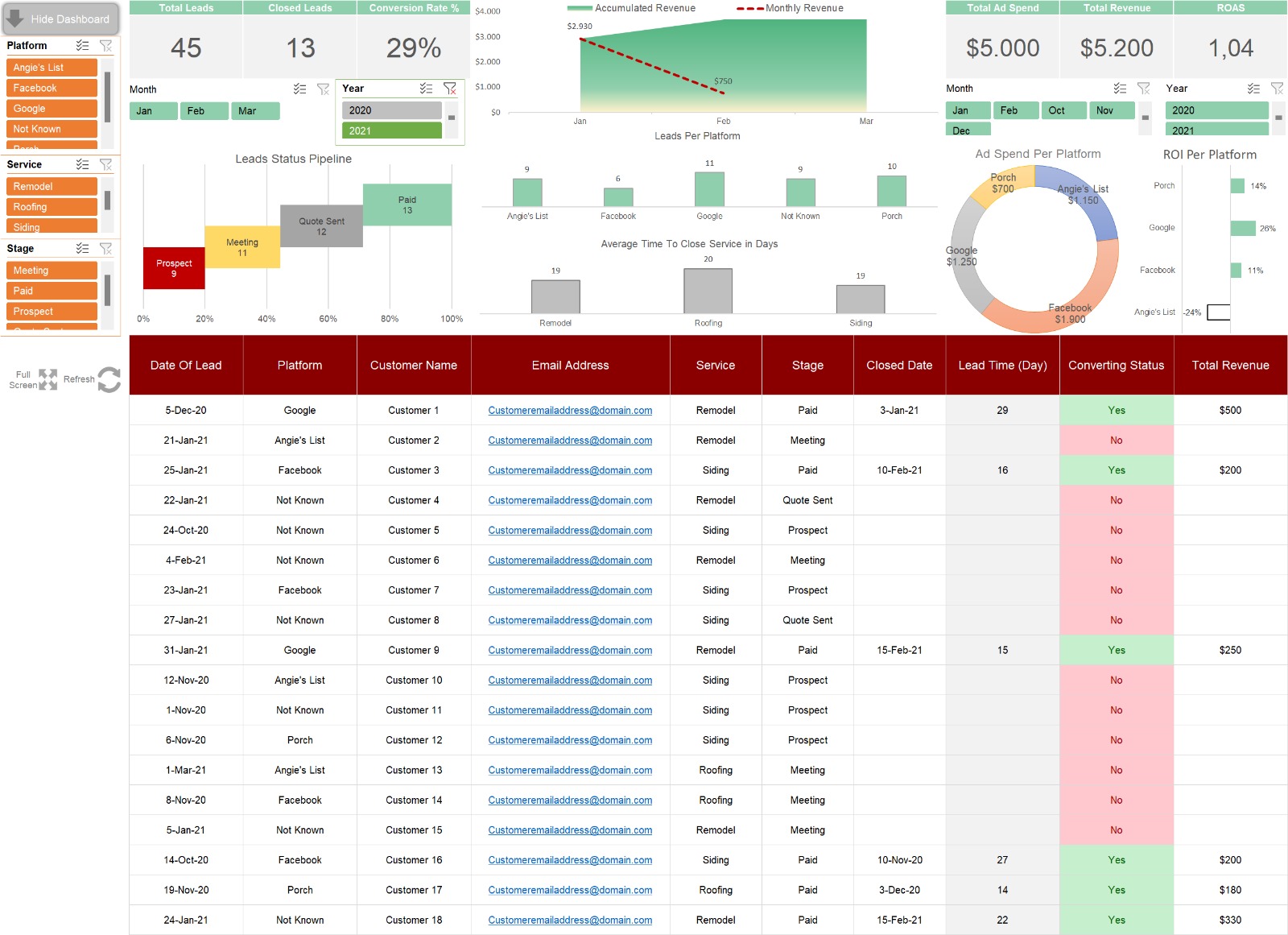Clear filter on the Service slicer
1288x935 pixels.
coord(105,164)
